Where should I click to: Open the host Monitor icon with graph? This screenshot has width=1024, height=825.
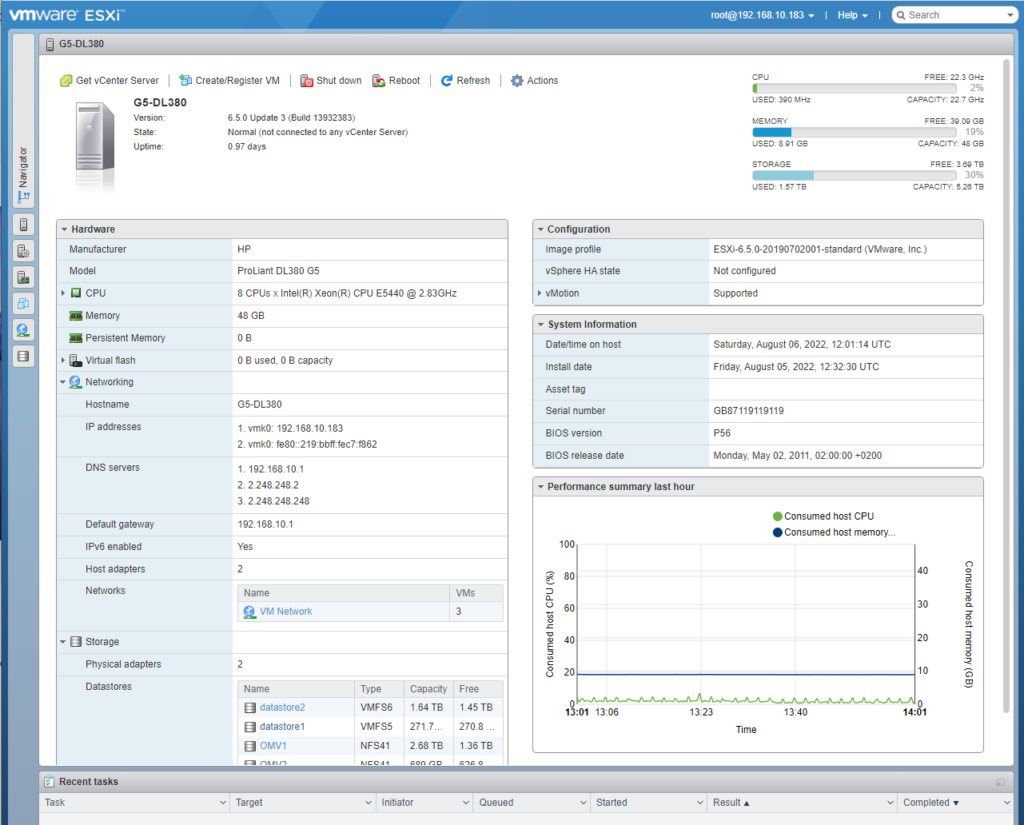pos(23,278)
